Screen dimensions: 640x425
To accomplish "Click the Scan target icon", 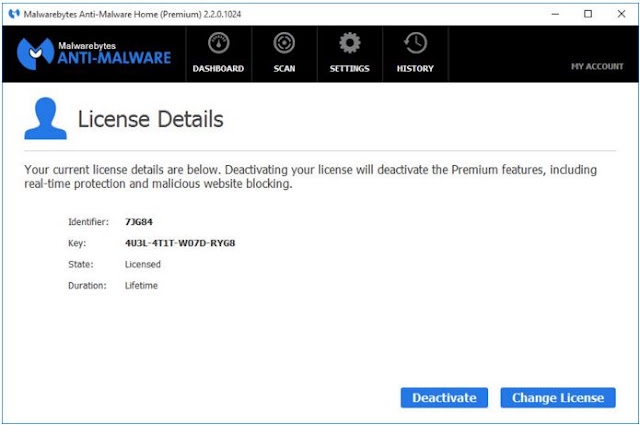I will pyautogui.click(x=284, y=43).
